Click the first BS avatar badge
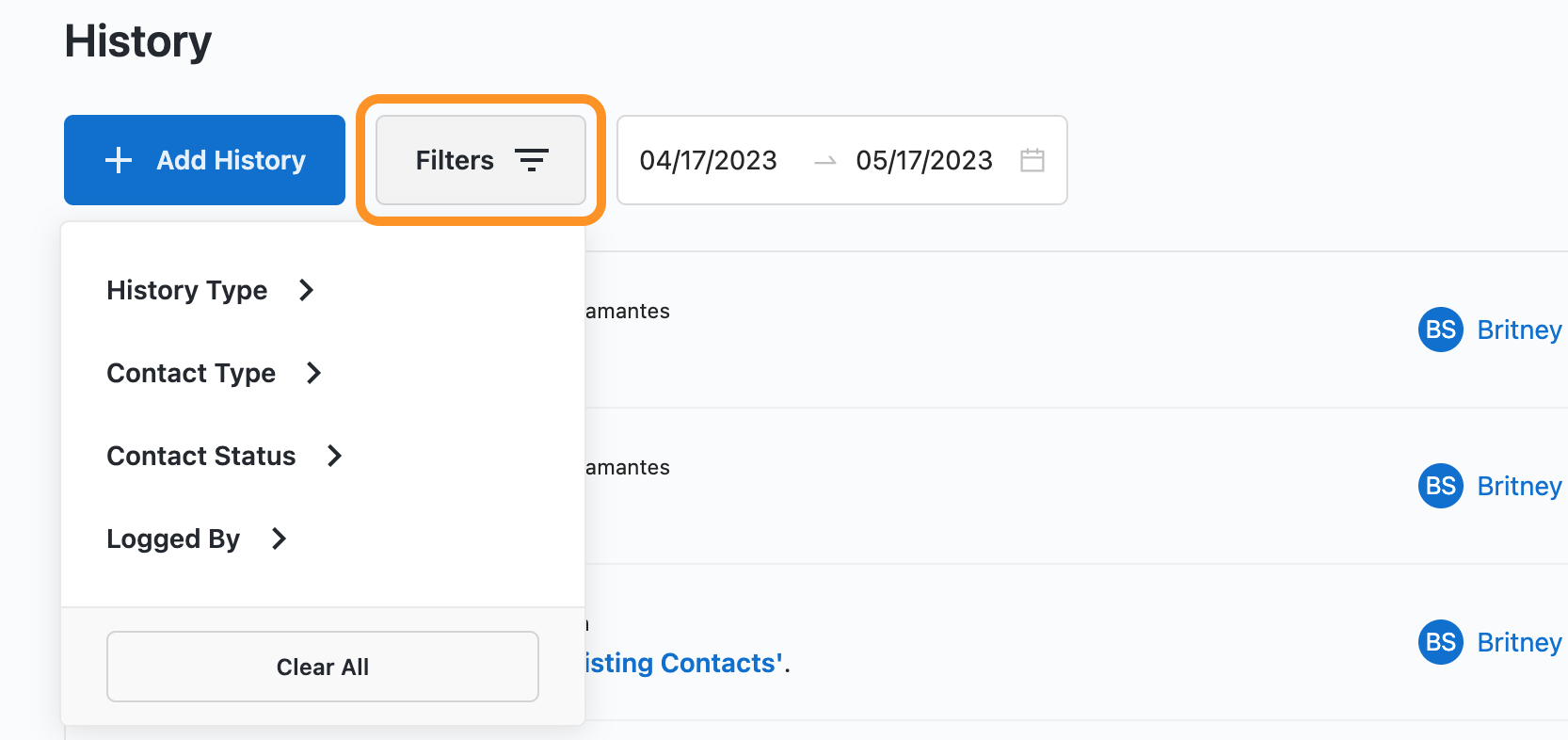 [1440, 330]
